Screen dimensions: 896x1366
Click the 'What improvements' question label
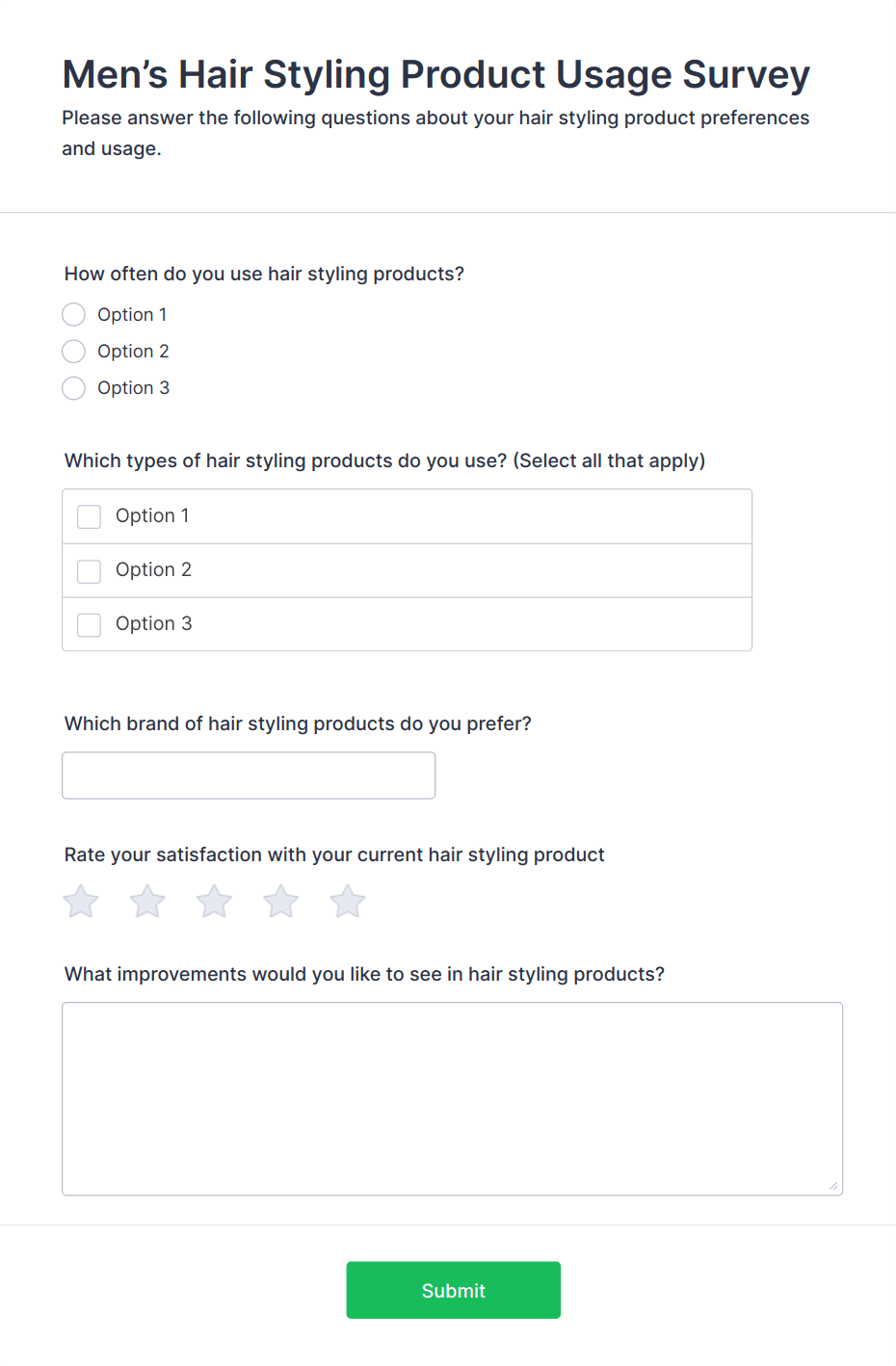(x=364, y=974)
